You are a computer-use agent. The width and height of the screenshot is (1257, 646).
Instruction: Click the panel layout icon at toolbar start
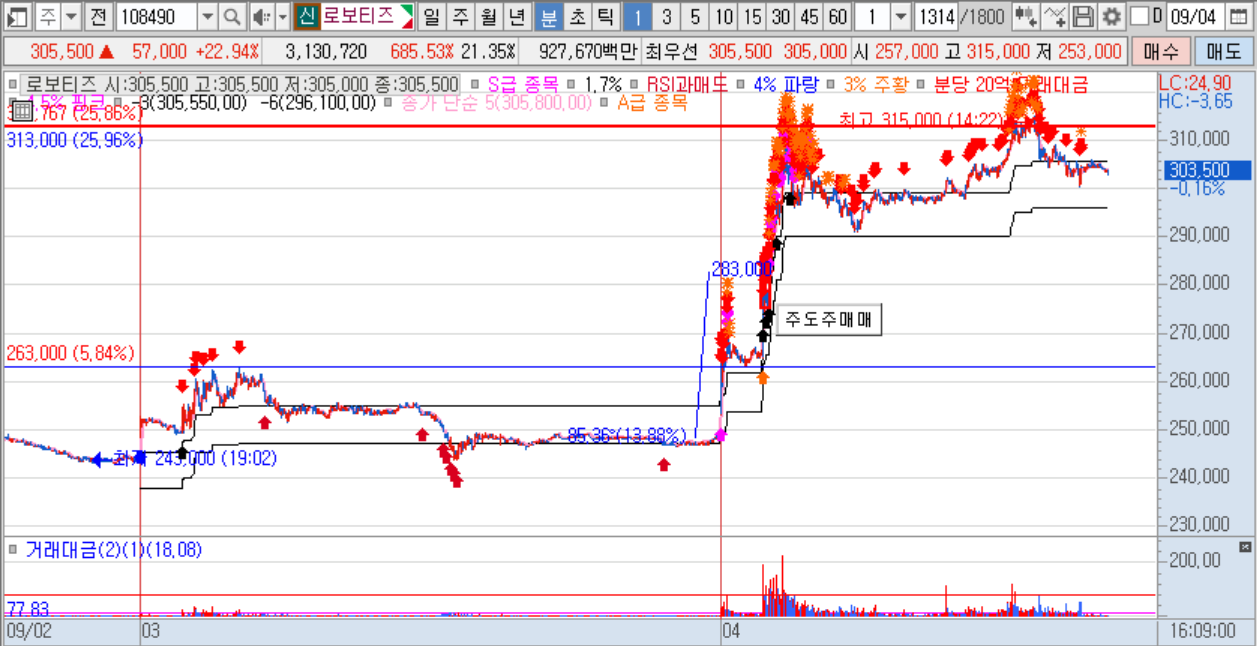point(17,16)
